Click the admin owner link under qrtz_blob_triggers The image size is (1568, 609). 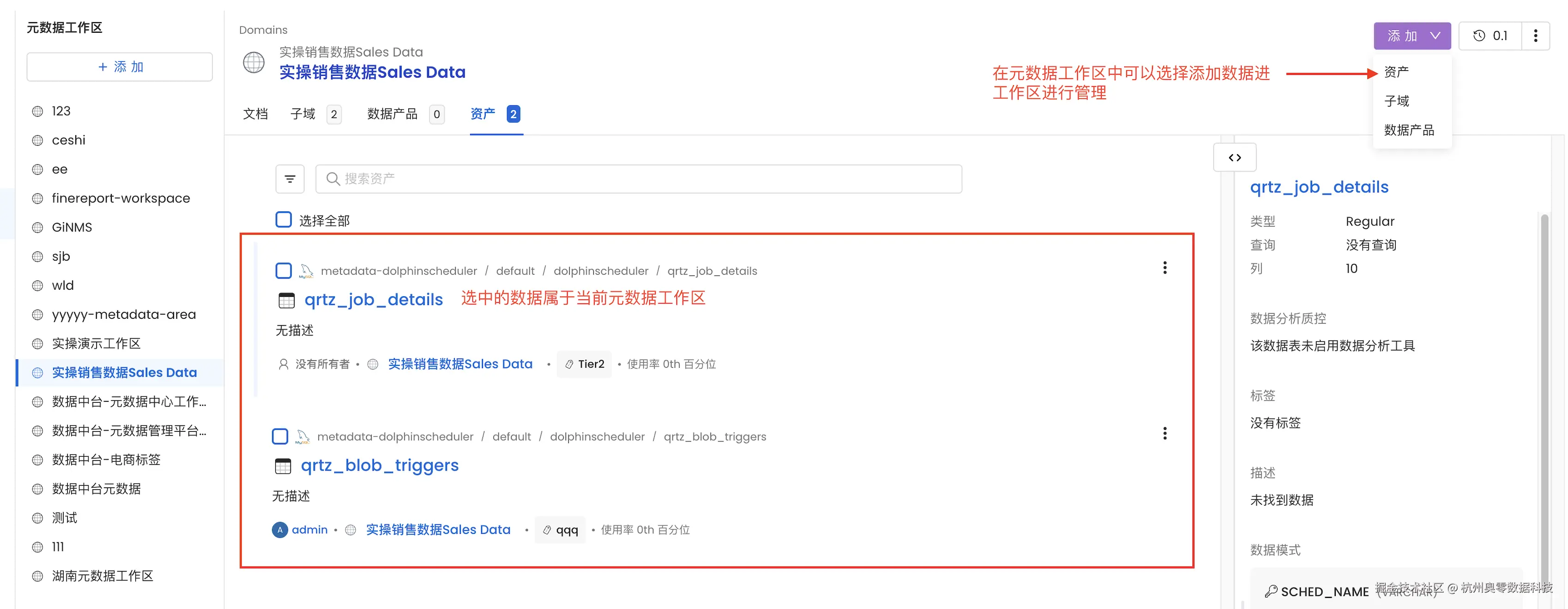310,529
